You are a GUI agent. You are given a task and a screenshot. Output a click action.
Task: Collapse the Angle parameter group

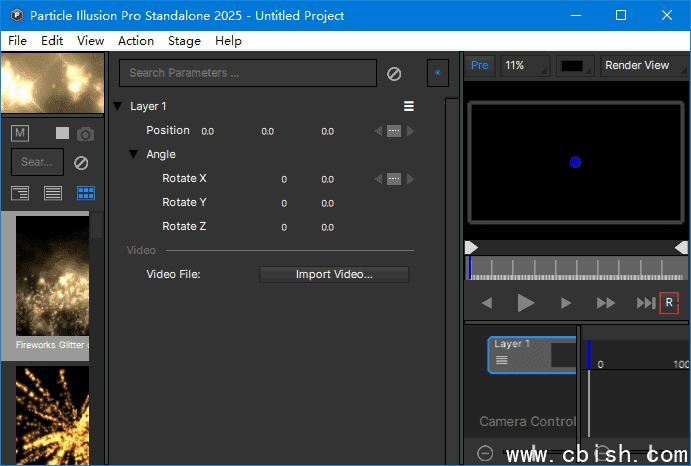tap(134, 154)
